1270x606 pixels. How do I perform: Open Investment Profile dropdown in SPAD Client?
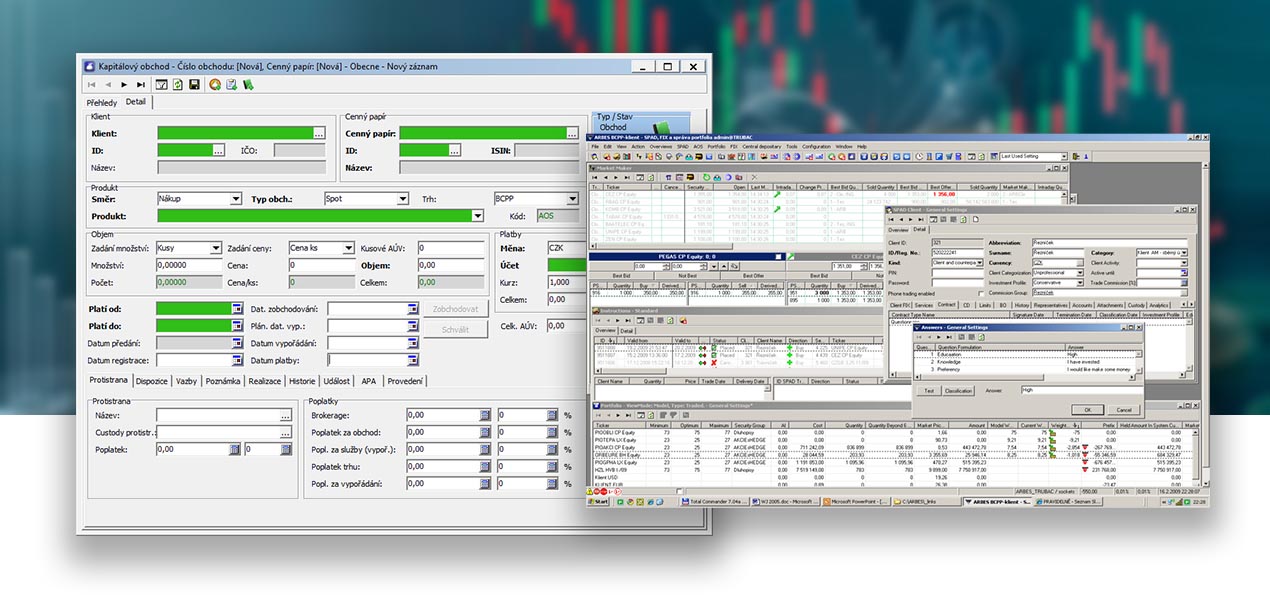(1081, 283)
